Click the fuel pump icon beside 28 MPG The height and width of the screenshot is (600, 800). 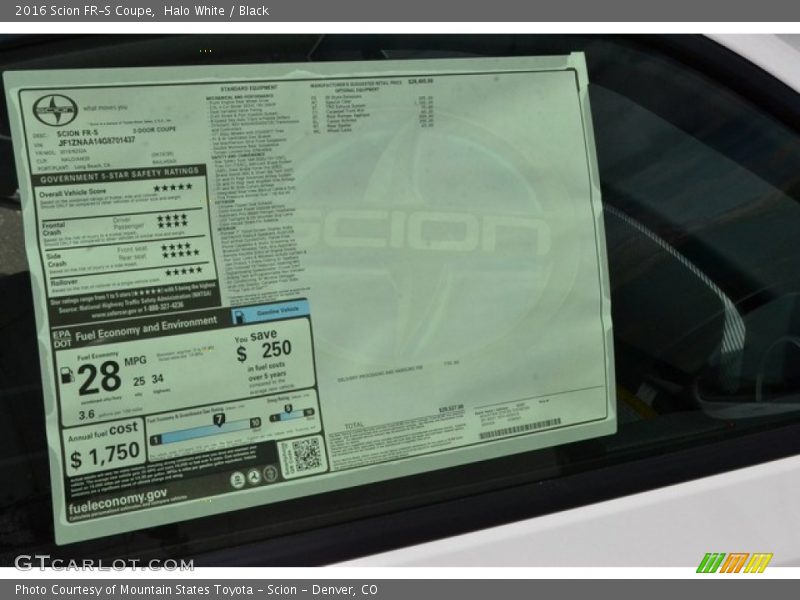68,377
